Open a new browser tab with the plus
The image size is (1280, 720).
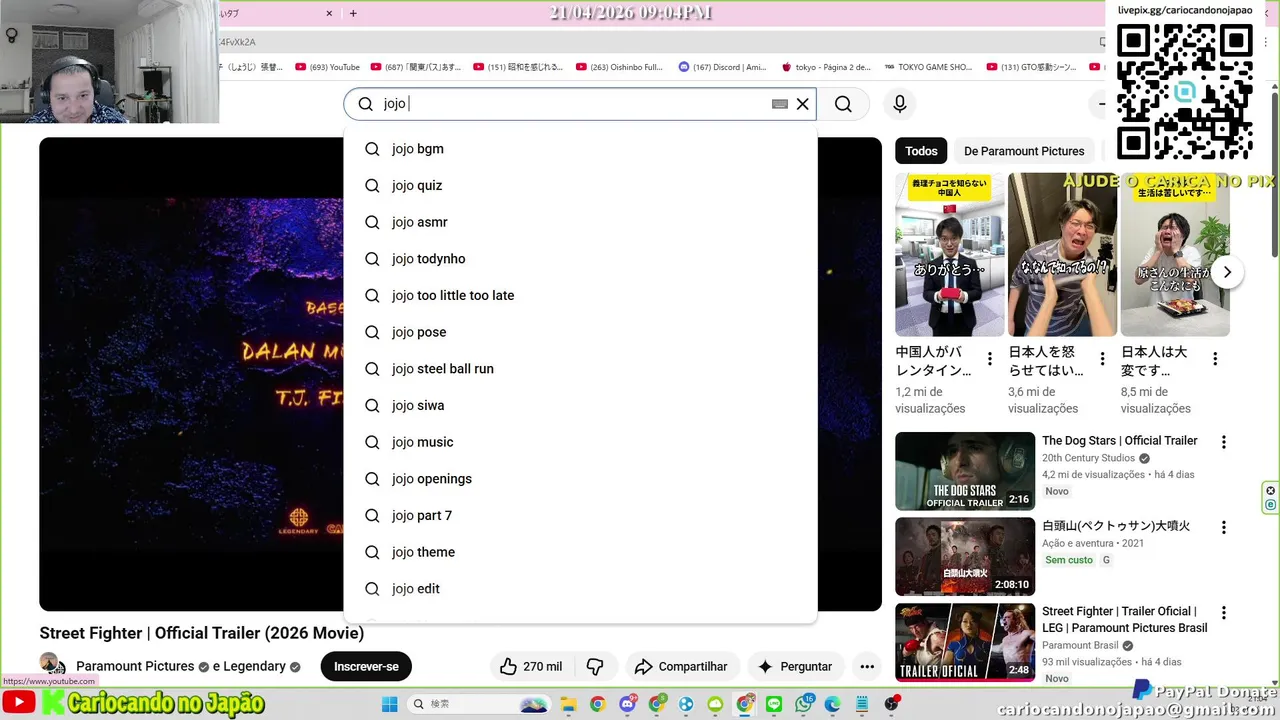pyautogui.click(x=353, y=14)
